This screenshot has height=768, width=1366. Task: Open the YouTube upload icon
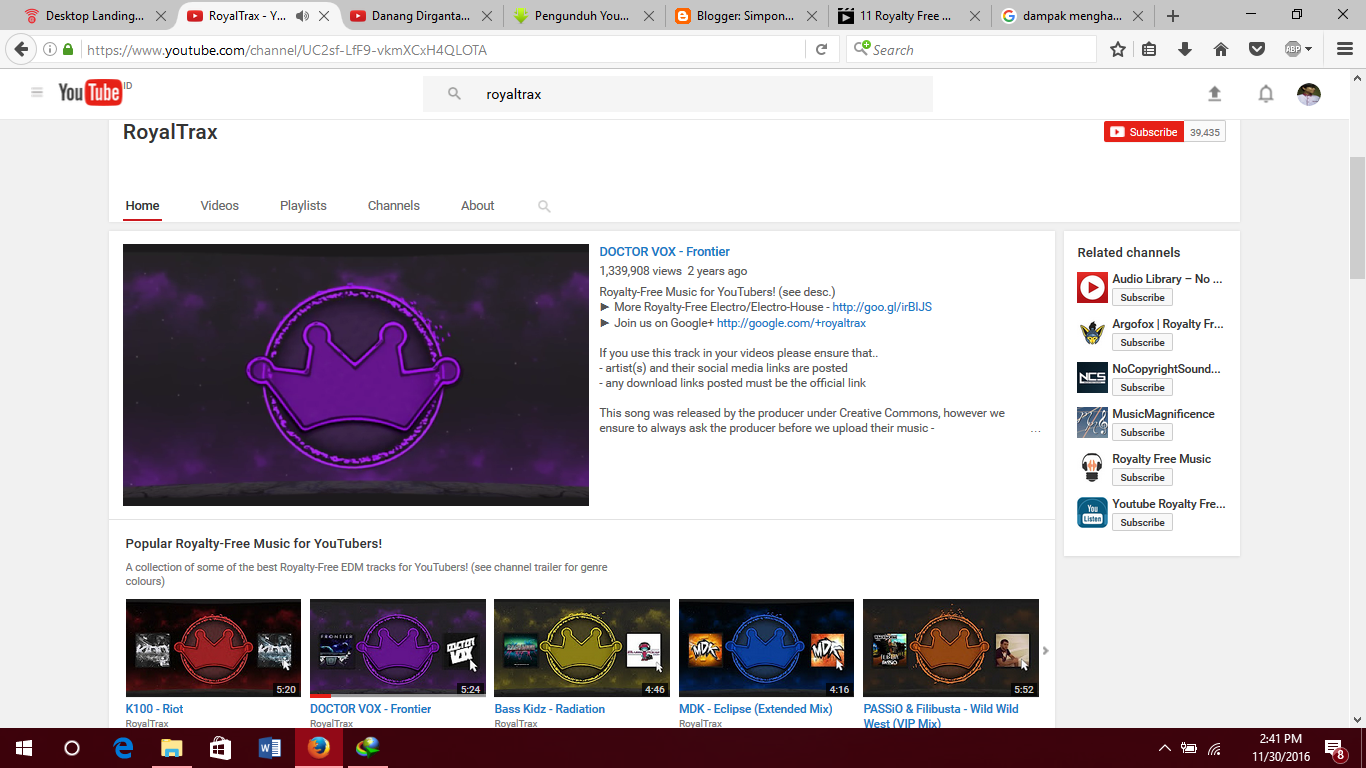click(1215, 94)
